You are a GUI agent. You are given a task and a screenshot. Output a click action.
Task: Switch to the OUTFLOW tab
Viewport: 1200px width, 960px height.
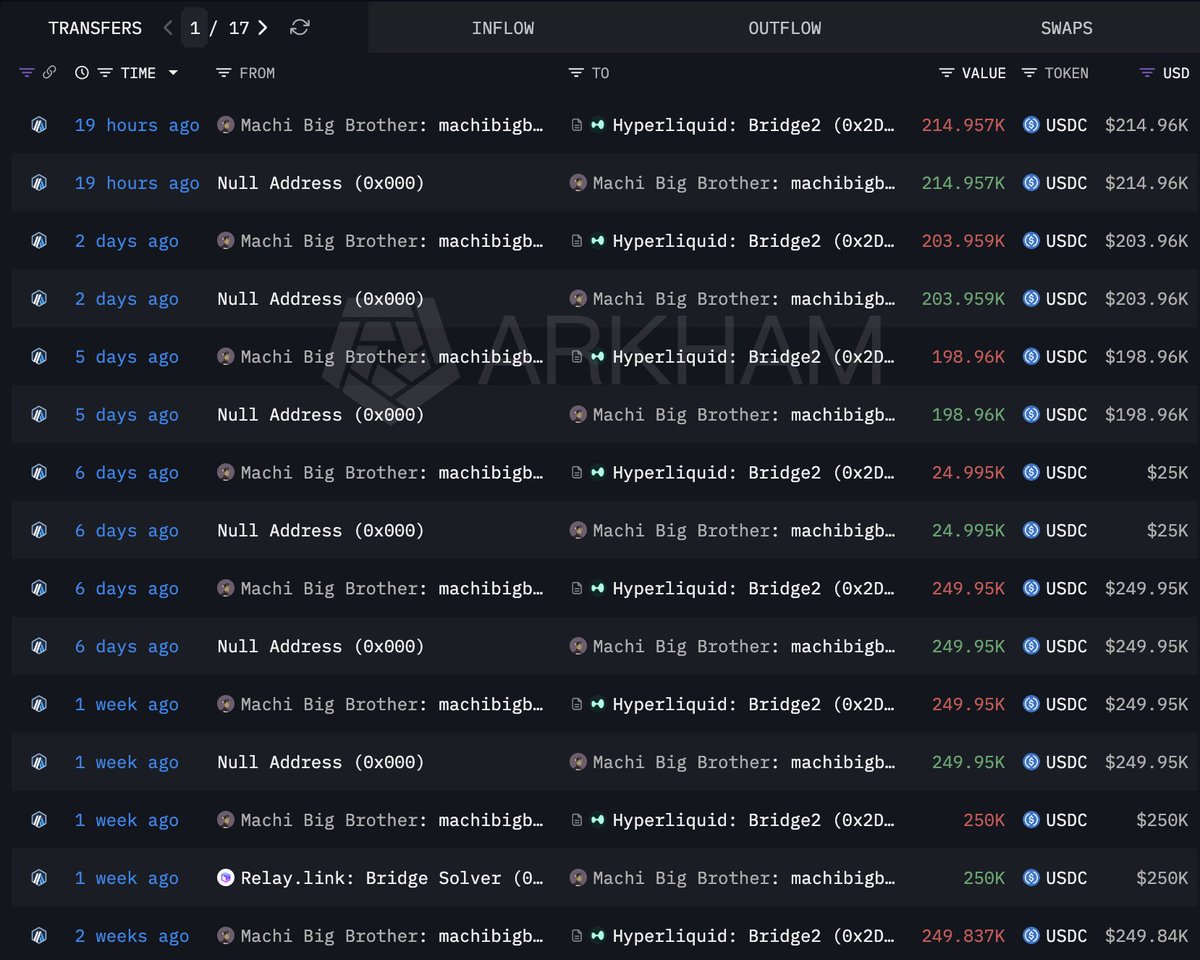pos(784,28)
